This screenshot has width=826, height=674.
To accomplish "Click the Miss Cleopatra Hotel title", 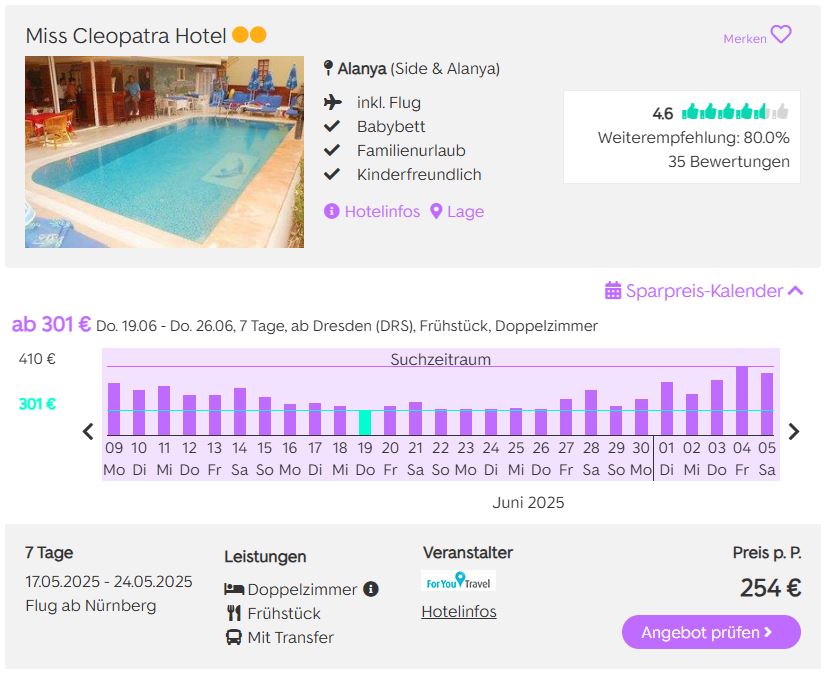I will click(126, 36).
